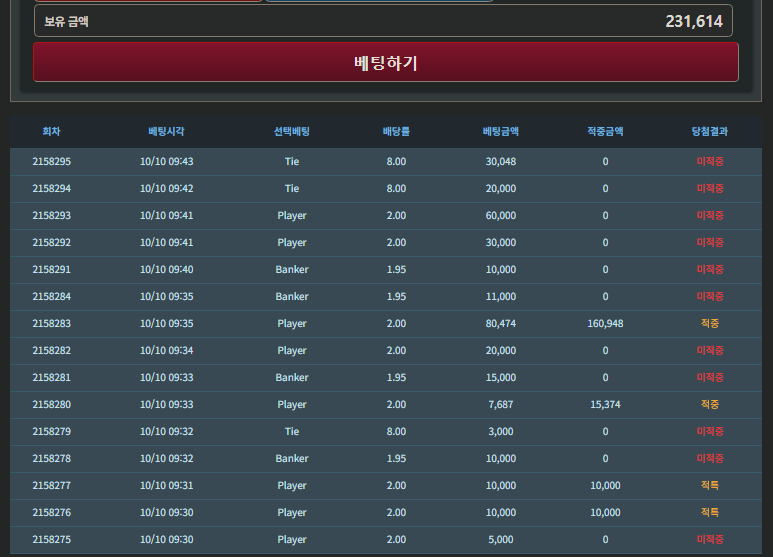Click the 적중금액 column header
Screen dimensions: 773x557
(x=605, y=131)
